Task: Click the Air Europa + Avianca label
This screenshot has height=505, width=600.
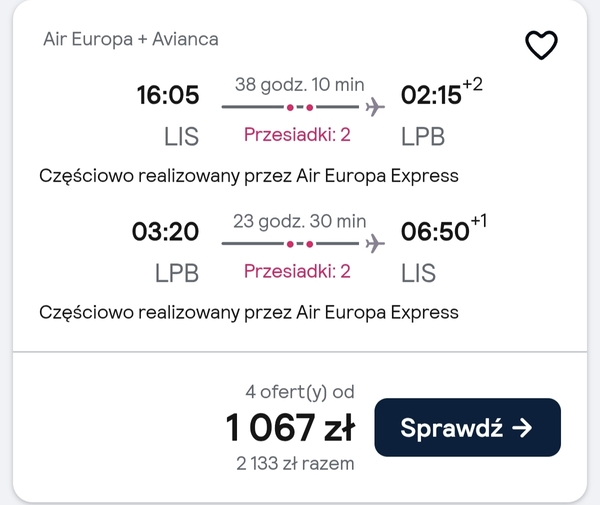Action: pyautogui.click(x=131, y=39)
